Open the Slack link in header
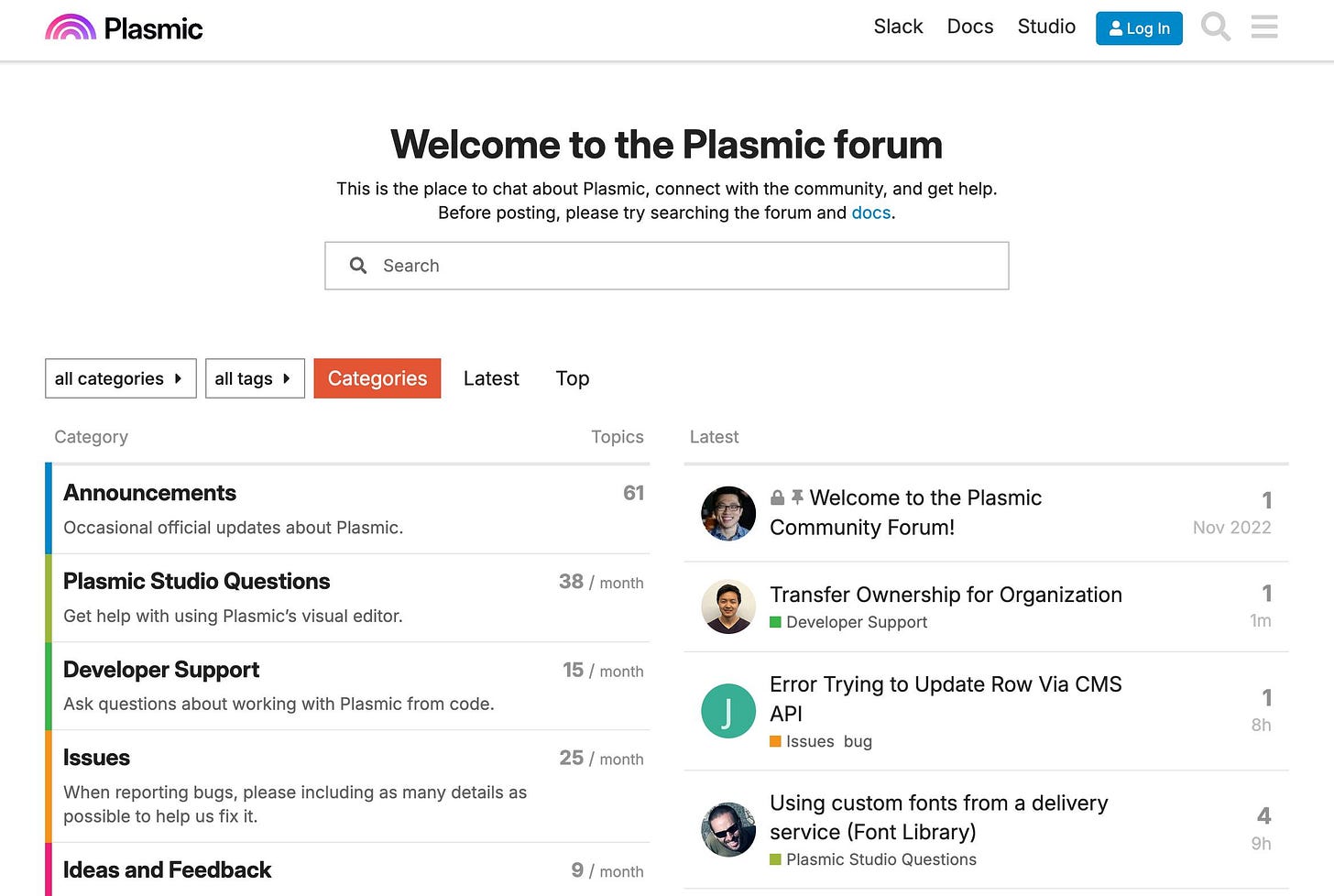Viewport: 1334px width, 896px height. pos(898,27)
